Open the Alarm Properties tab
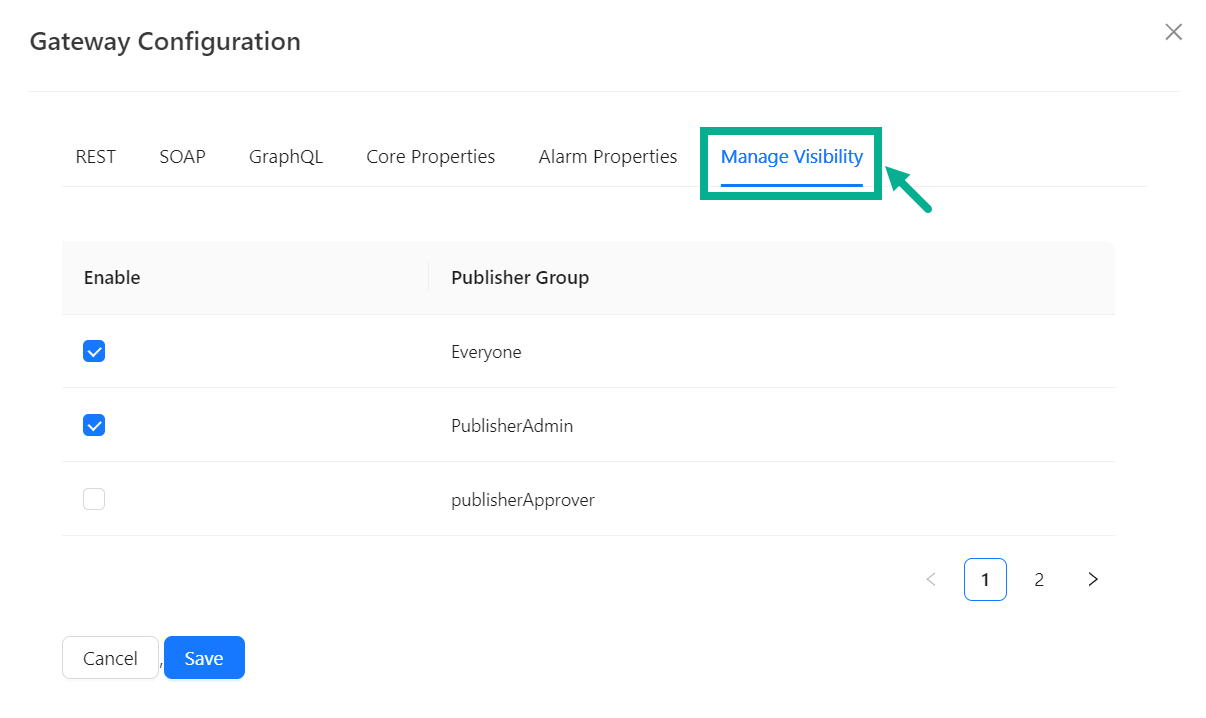 pyautogui.click(x=607, y=157)
